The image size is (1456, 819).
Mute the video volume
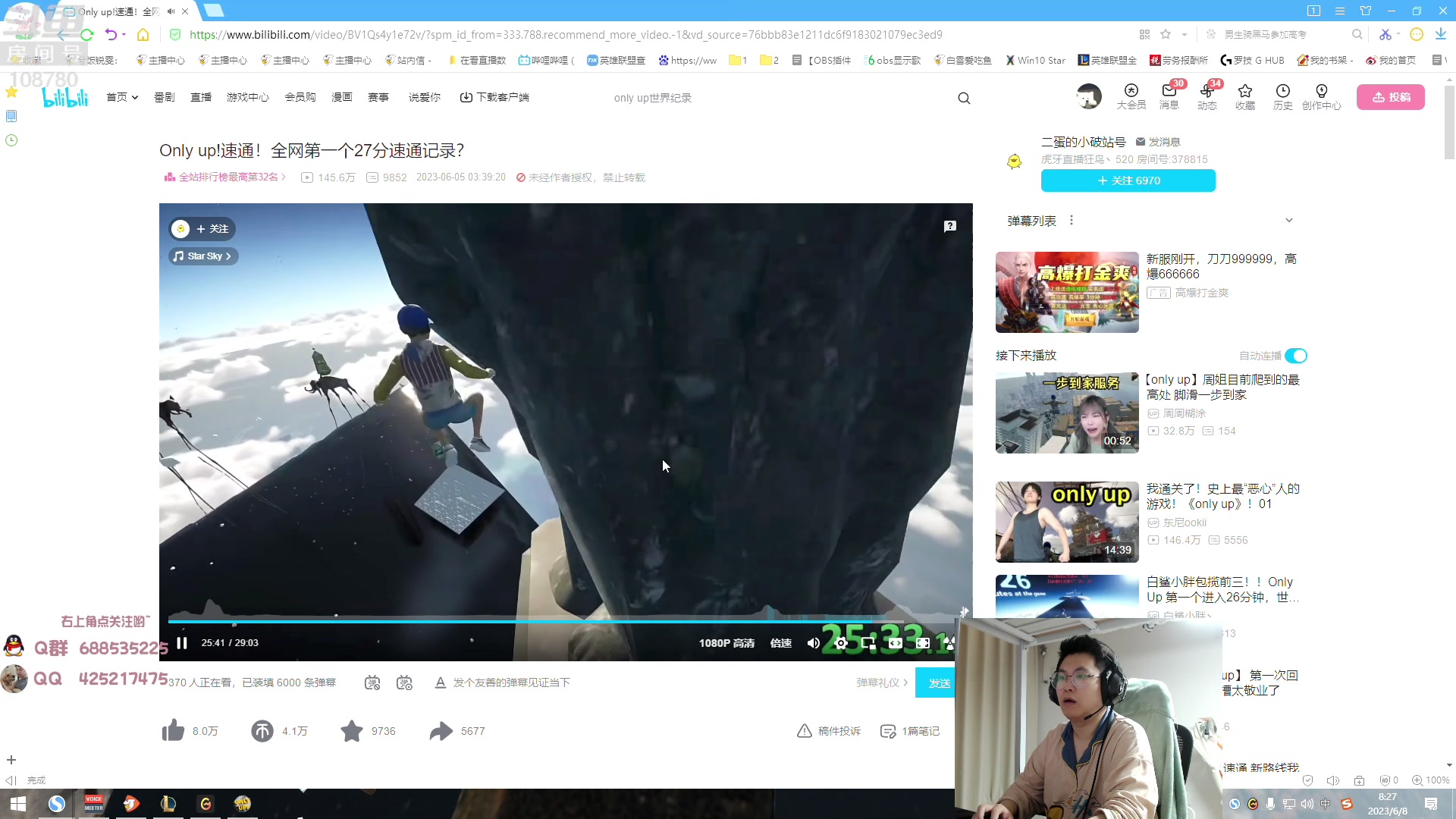click(813, 642)
